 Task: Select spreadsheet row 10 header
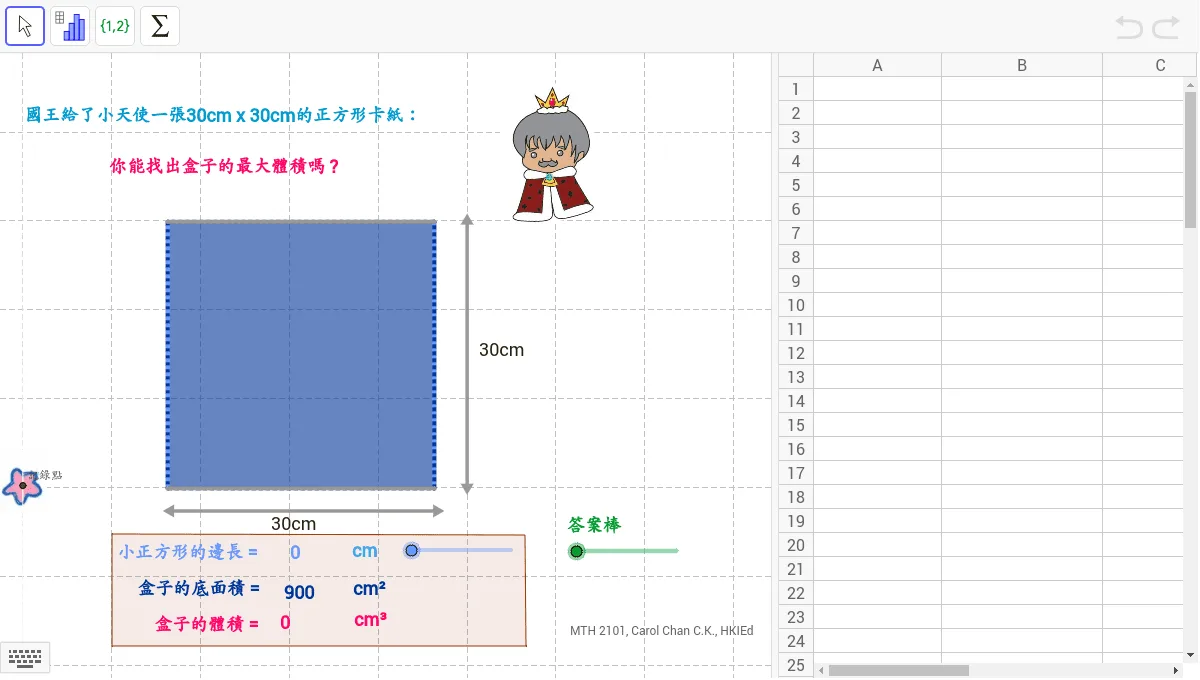coord(796,305)
